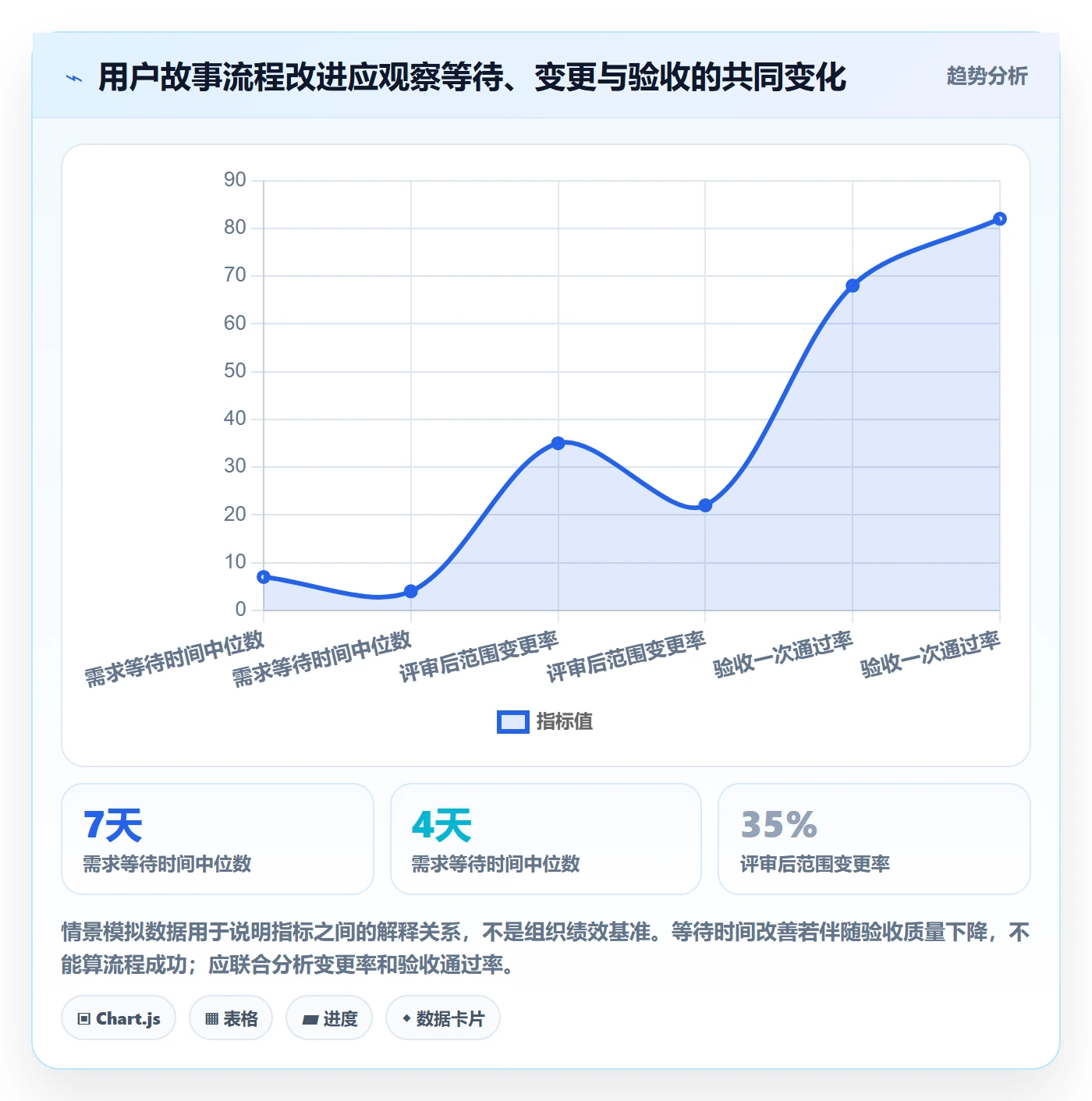The image size is (1092, 1101).
Task: Click the y-axis label 0
Action: click(x=240, y=610)
